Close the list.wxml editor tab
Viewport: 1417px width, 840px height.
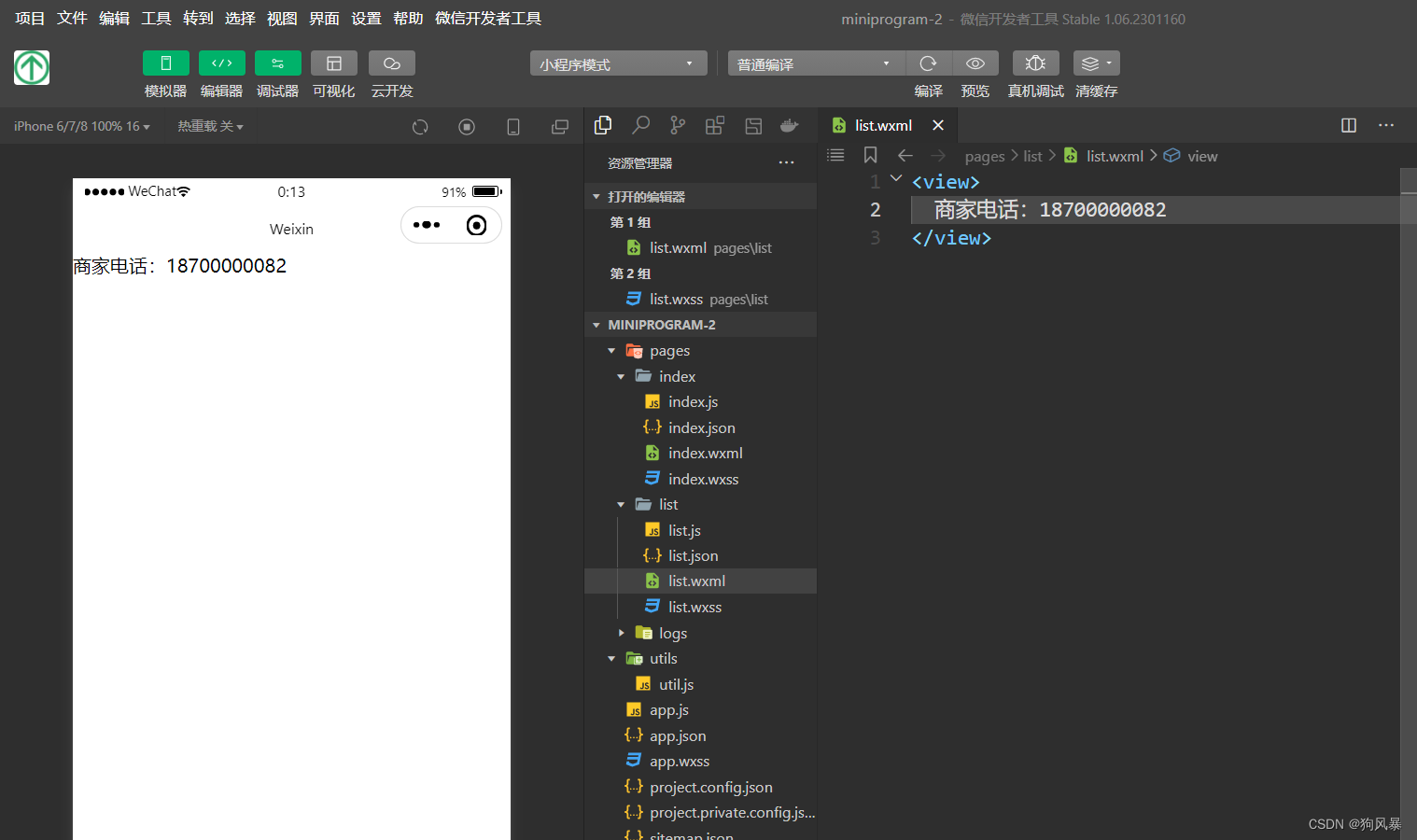point(938,125)
